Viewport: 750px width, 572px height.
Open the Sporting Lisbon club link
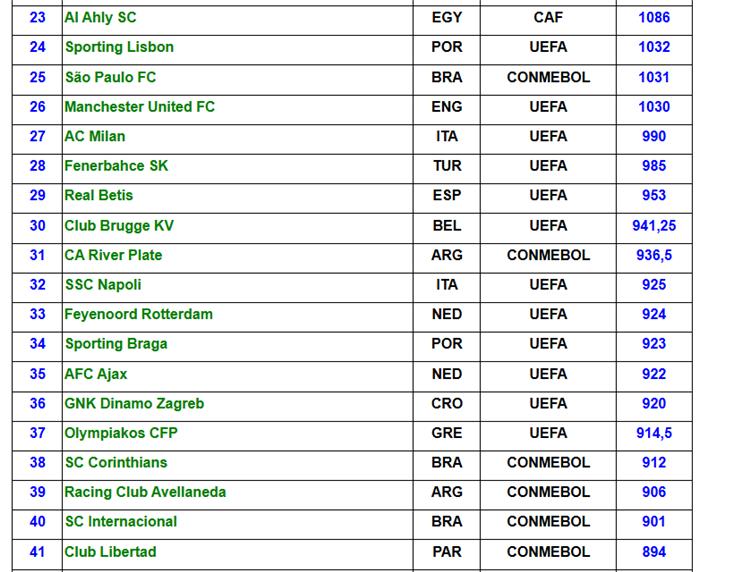tap(119, 47)
